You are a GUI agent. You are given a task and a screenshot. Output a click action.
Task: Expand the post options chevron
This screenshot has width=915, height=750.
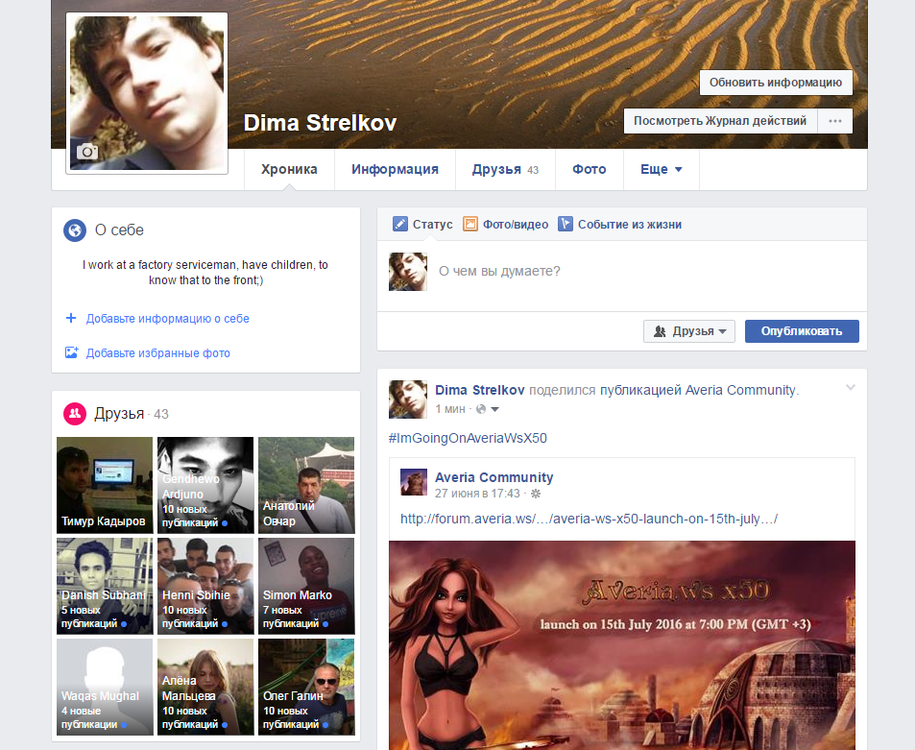(851, 388)
